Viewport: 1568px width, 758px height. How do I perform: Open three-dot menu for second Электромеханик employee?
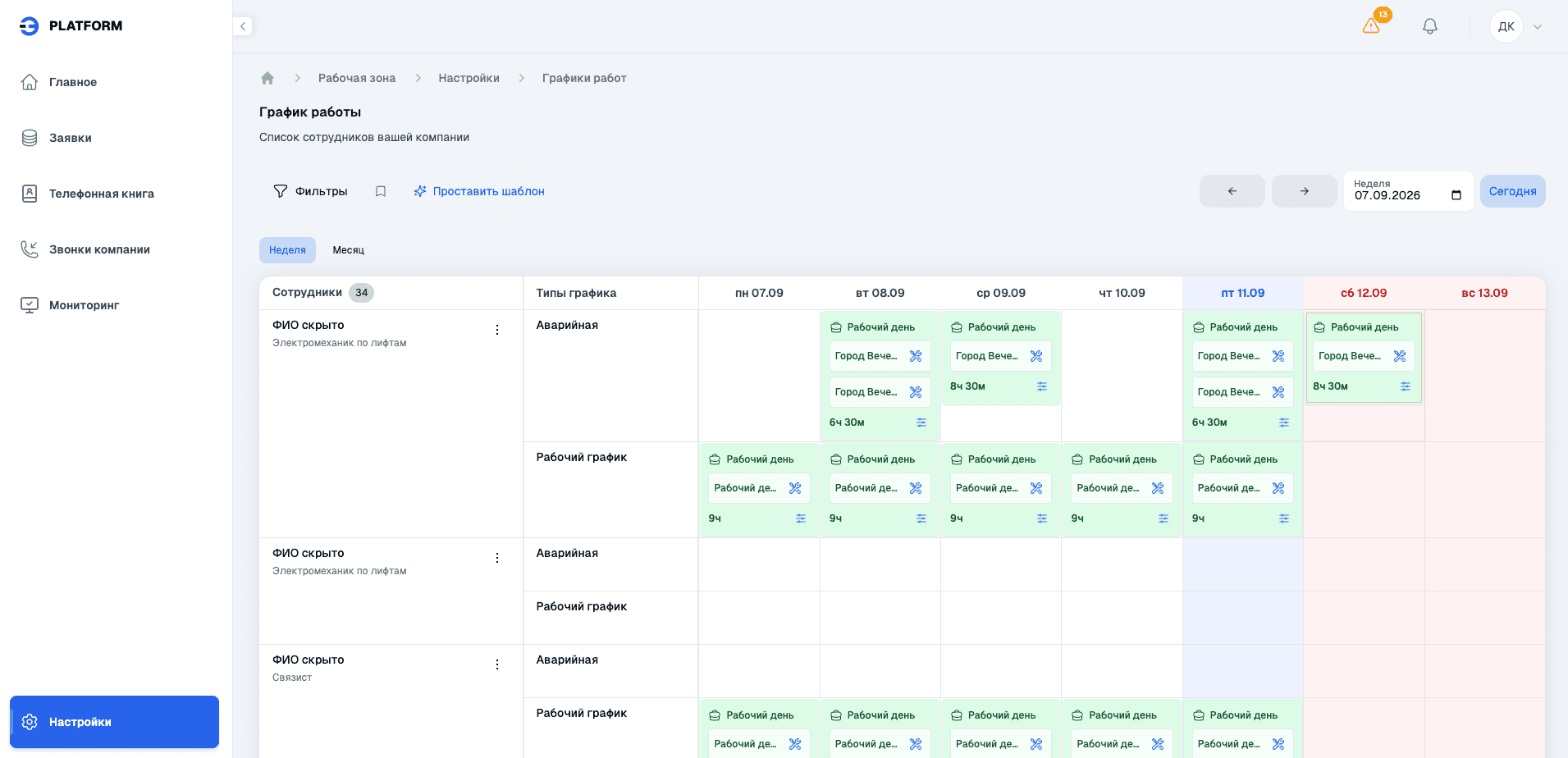pos(496,558)
